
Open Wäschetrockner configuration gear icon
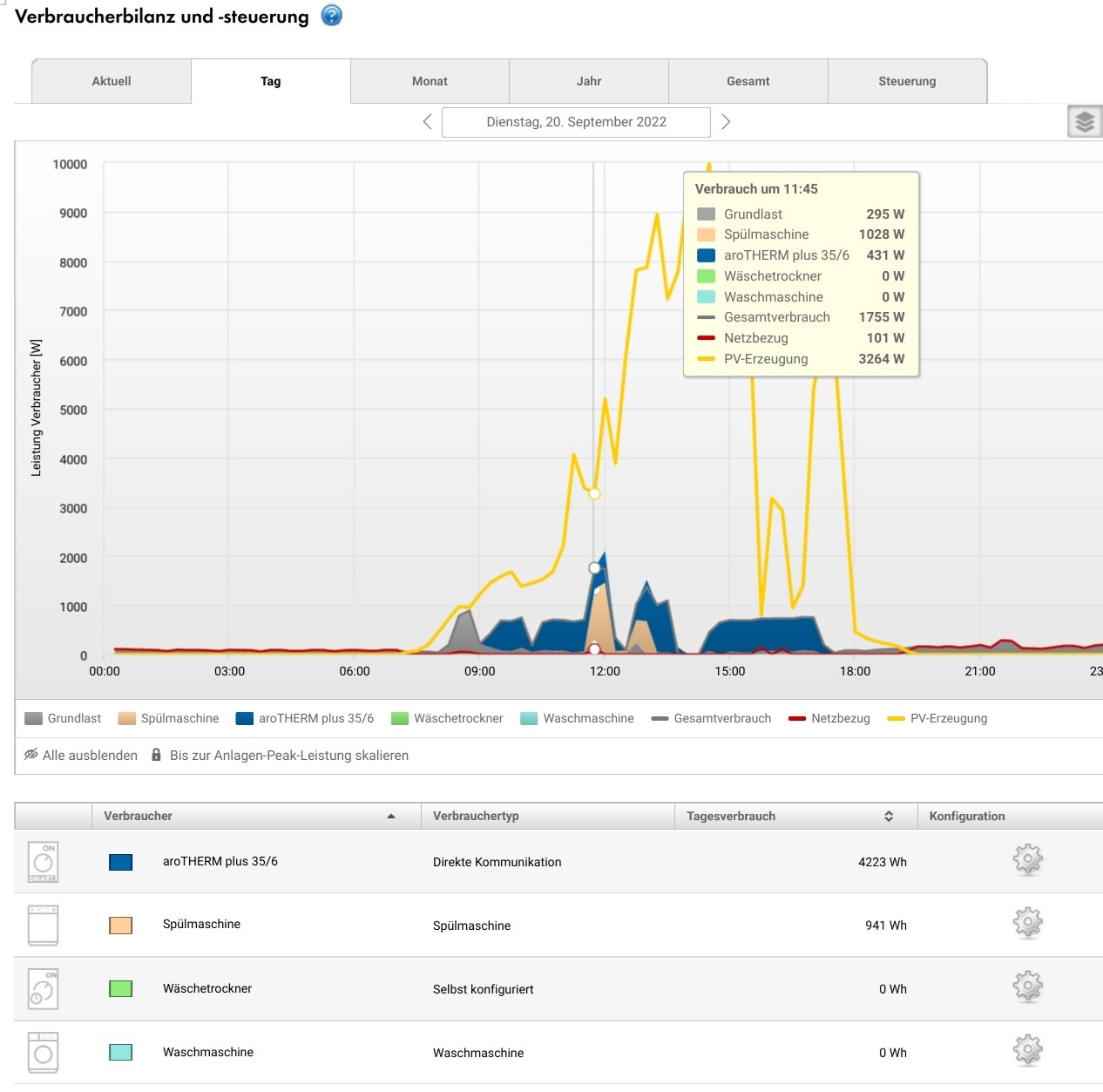click(1027, 987)
